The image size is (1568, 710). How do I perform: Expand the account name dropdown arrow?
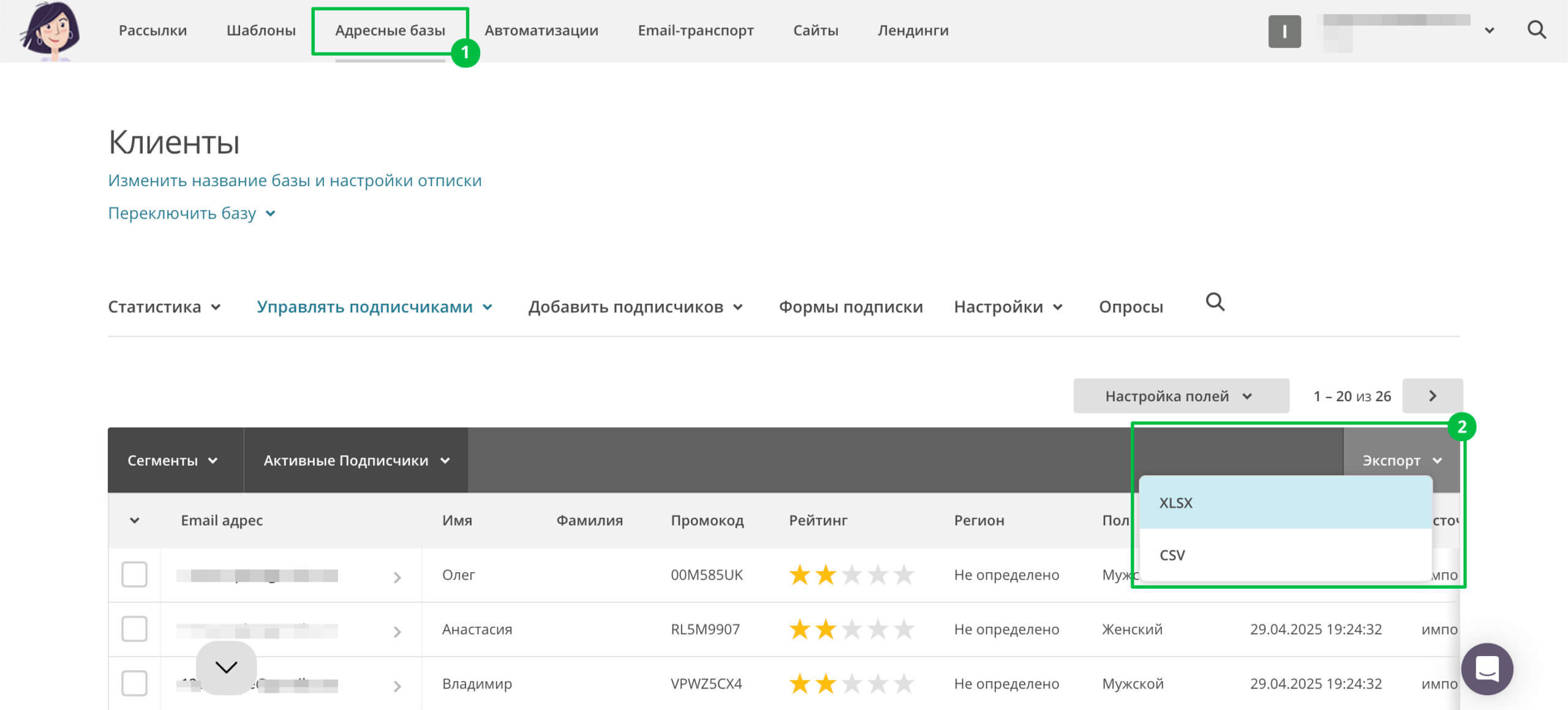[x=1490, y=30]
